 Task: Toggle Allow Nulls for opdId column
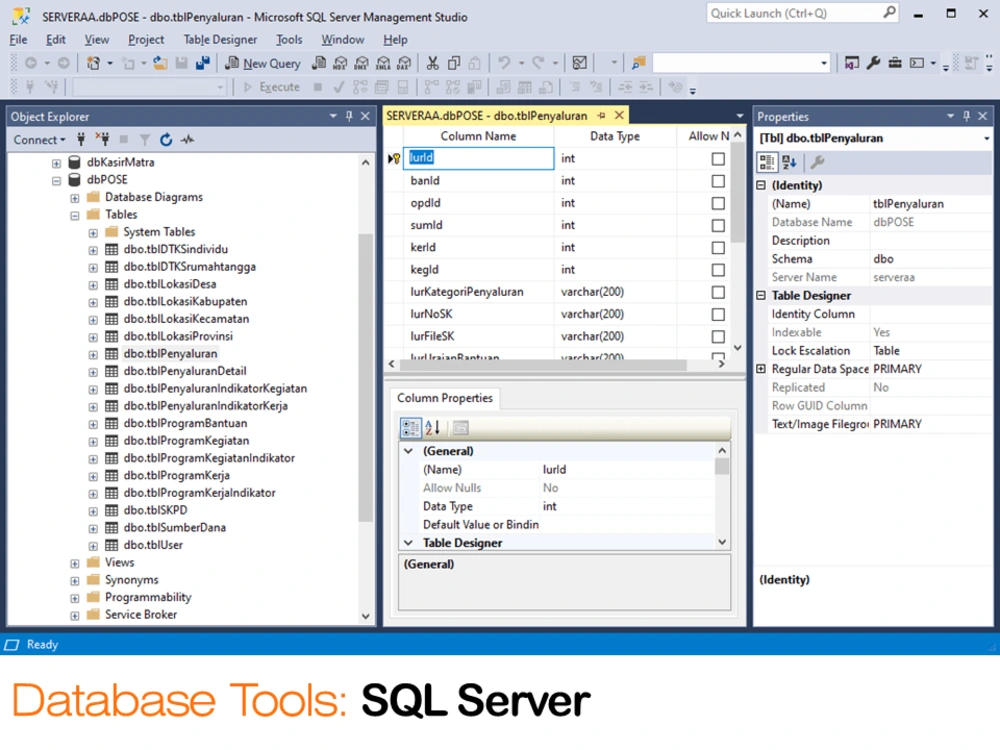tap(718, 203)
